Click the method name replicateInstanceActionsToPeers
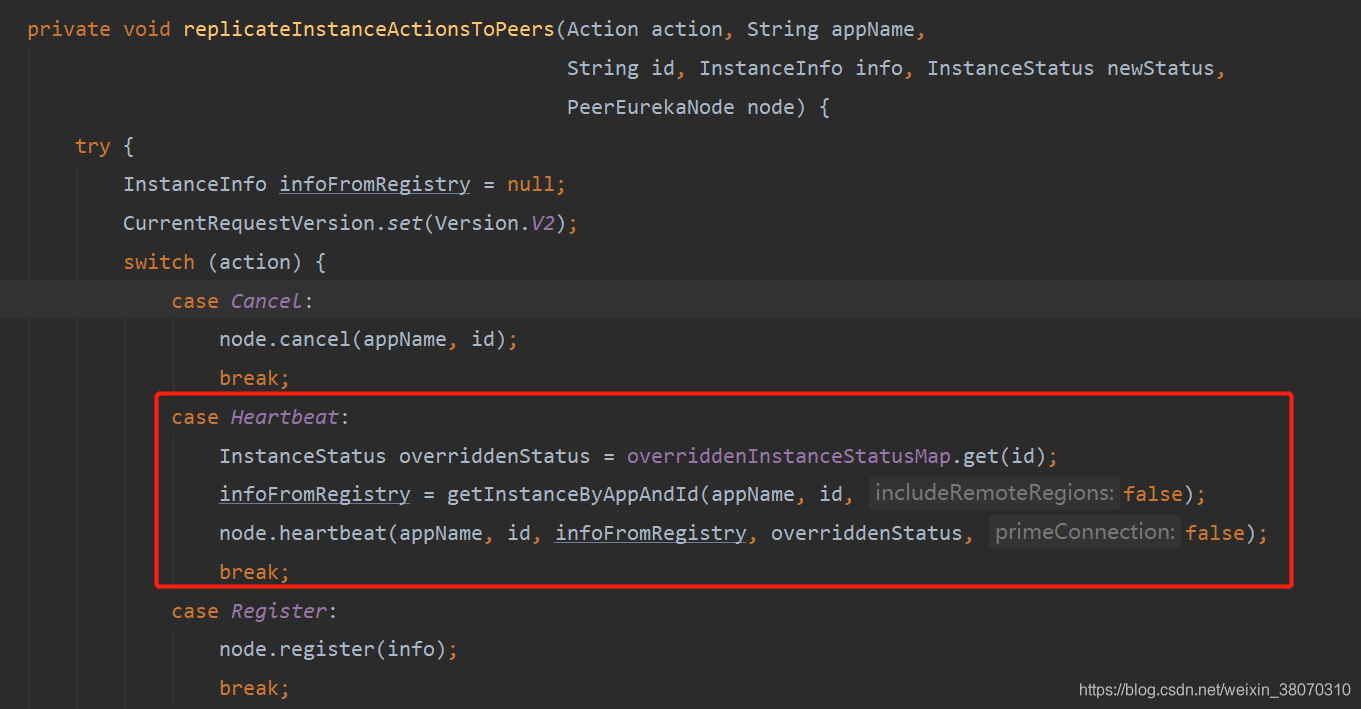Screen dimensions: 1361x709 369,29
